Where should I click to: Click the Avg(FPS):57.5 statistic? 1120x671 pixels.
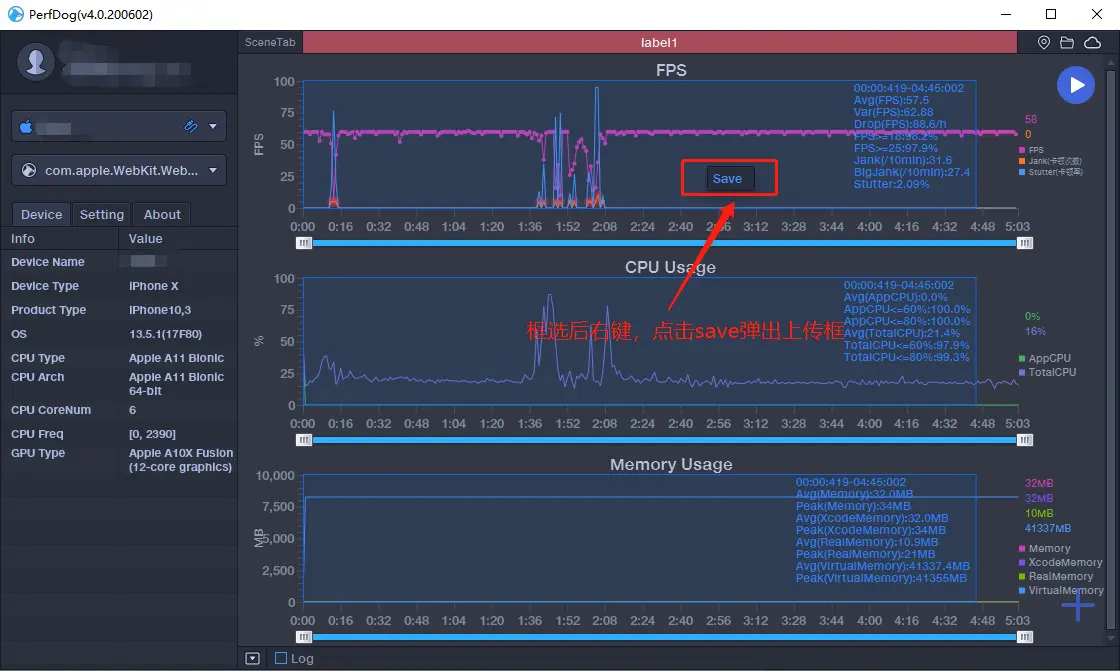pyautogui.click(x=891, y=100)
